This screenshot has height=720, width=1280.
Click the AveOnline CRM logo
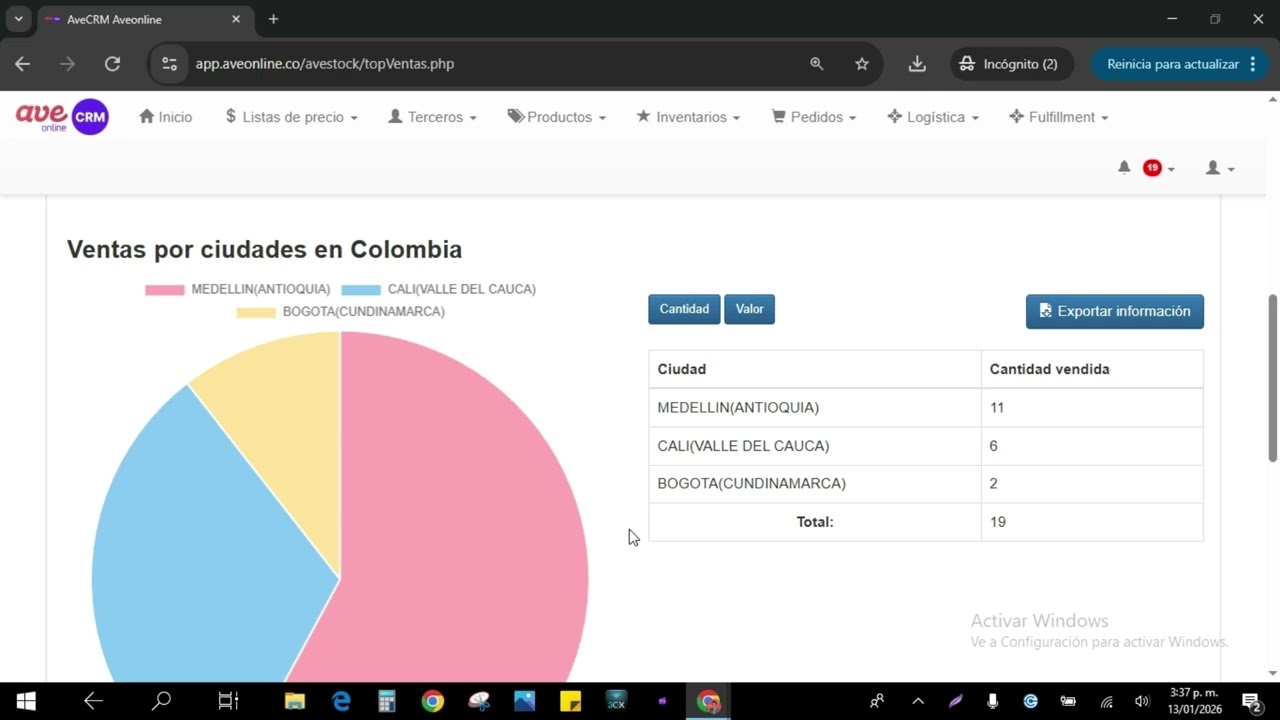pyautogui.click(x=62, y=117)
